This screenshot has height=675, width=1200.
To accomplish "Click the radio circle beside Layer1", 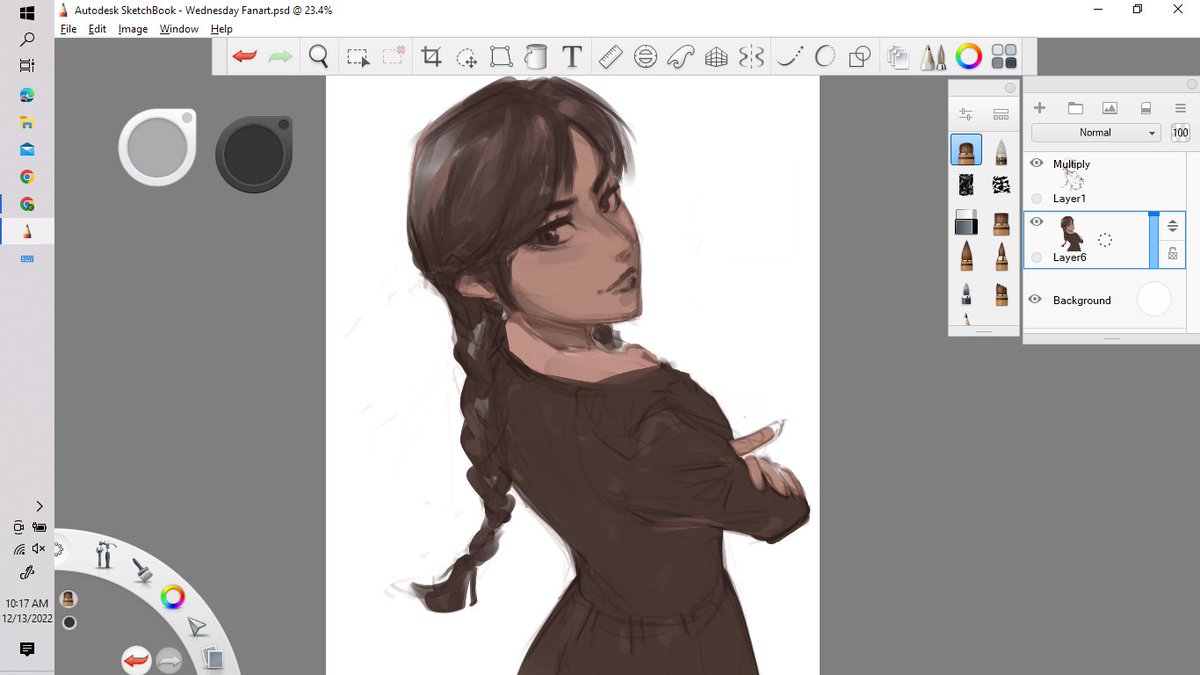I will point(1036,198).
